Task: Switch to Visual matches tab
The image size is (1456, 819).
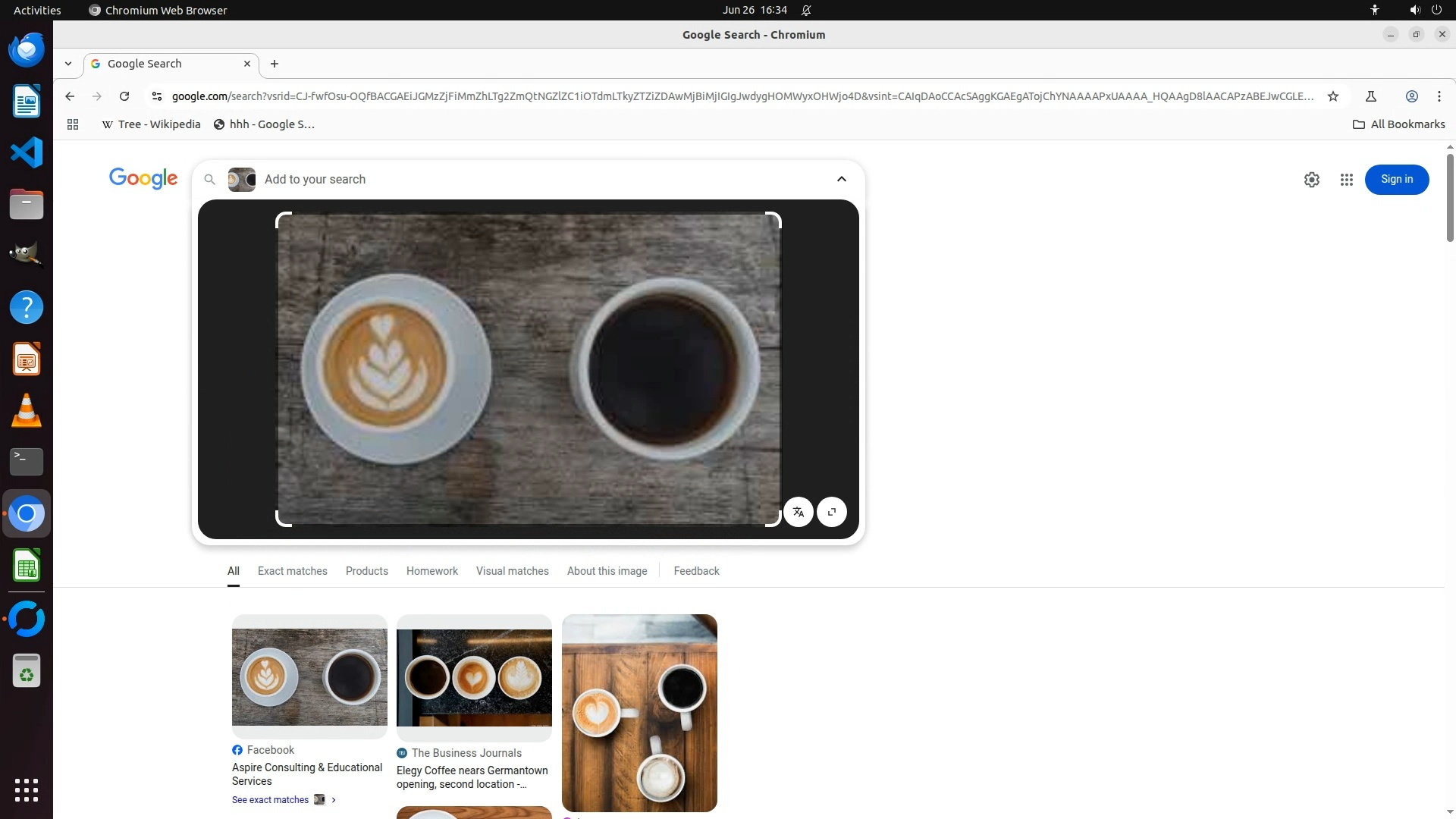Action: tap(512, 571)
